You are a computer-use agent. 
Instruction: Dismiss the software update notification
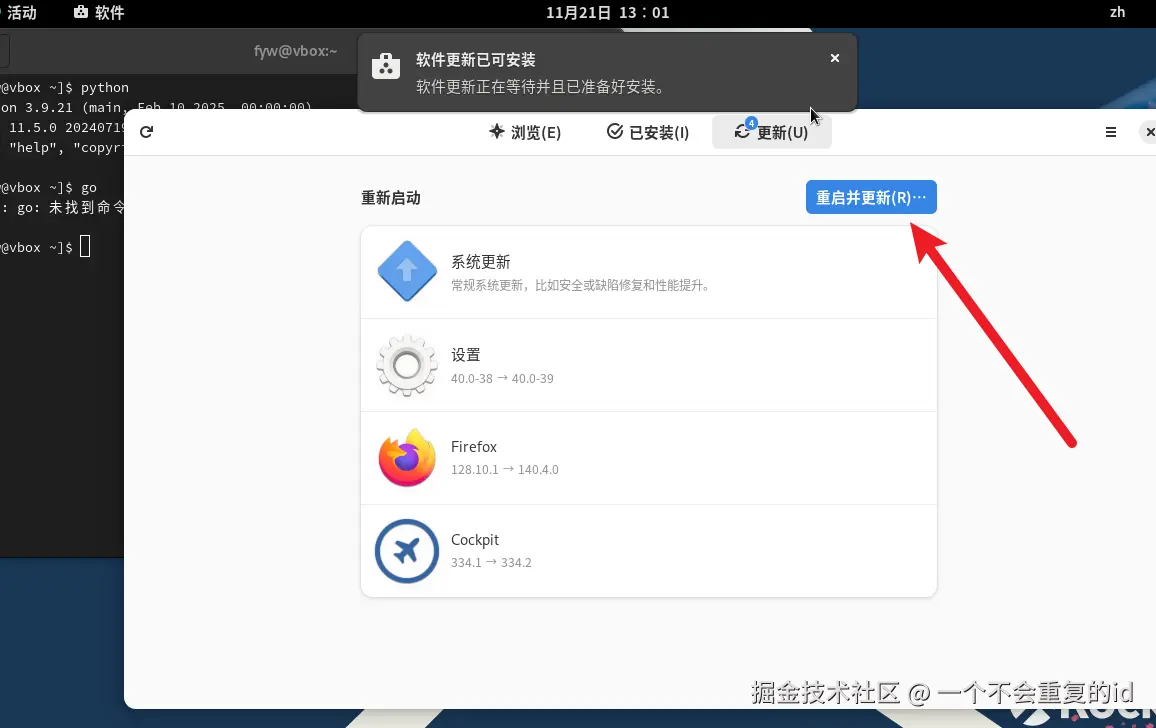(x=835, y=58)
